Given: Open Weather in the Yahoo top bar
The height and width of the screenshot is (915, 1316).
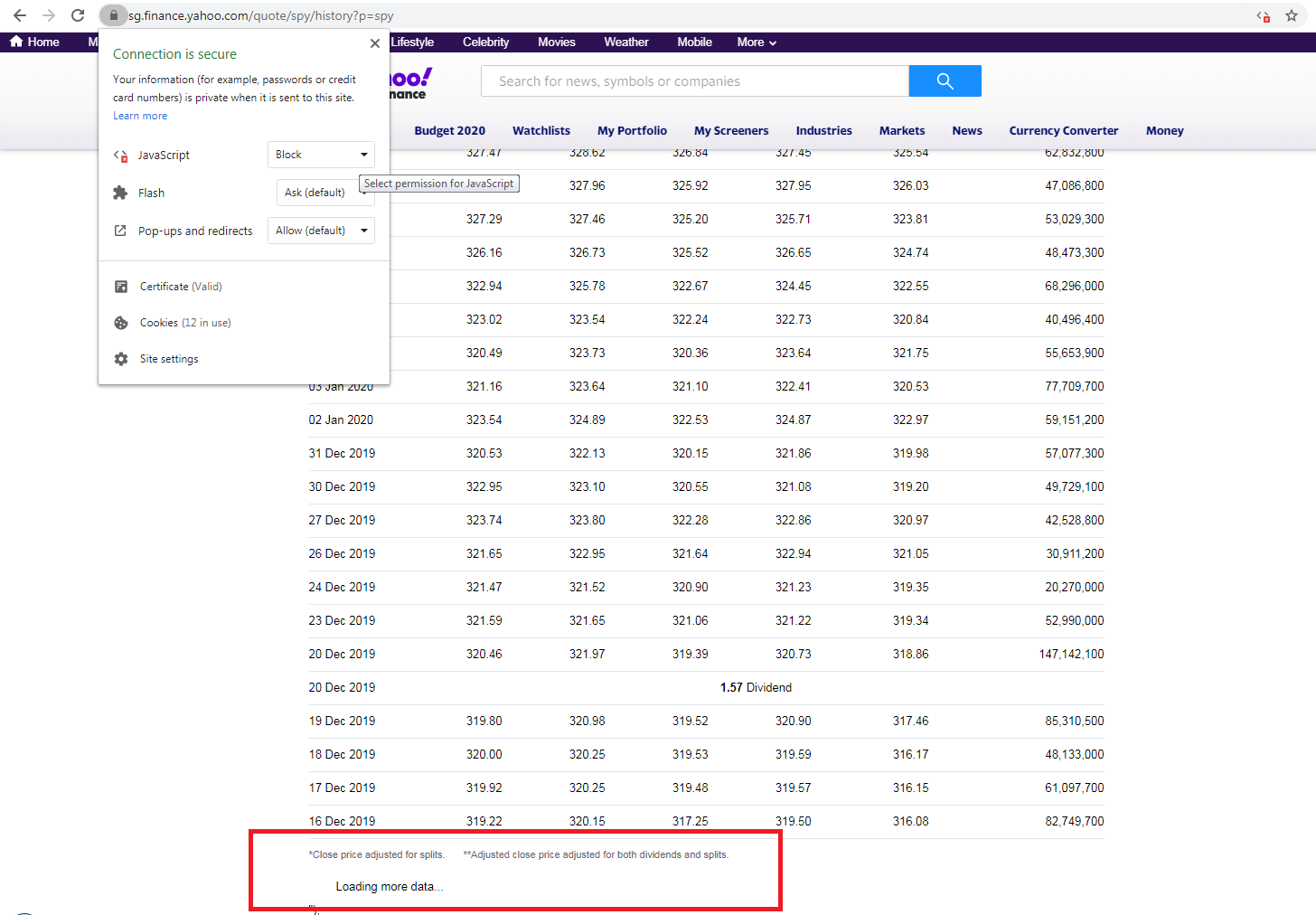Looking at the screenshot, I should [x=626, y=42].
